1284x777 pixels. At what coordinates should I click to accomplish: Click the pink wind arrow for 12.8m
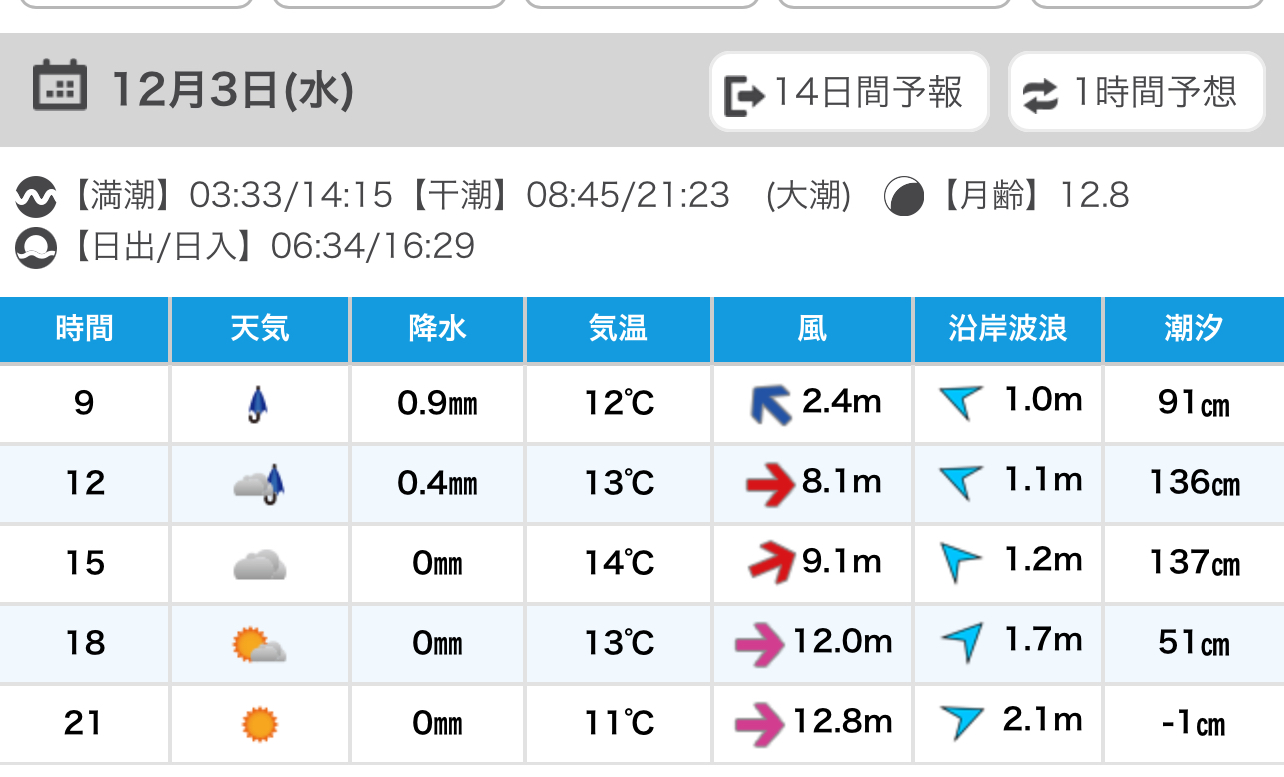click(x=759, y=723)
